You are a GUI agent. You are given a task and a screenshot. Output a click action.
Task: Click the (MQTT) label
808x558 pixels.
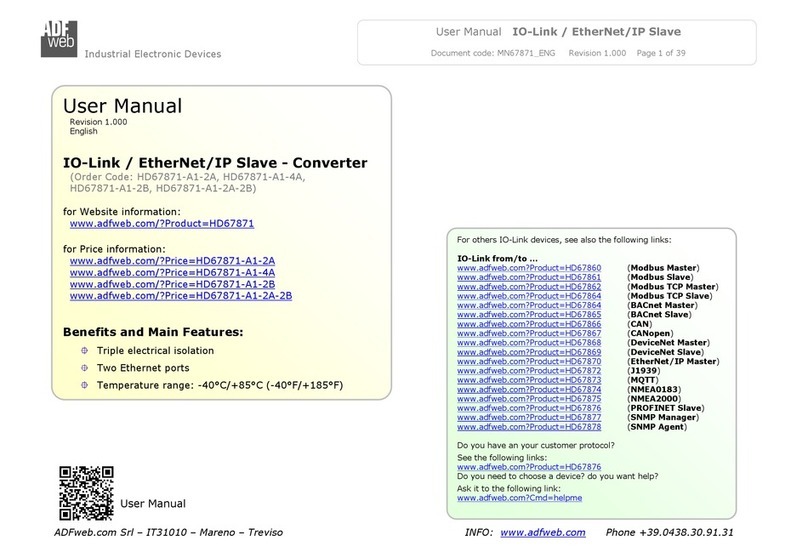[x=643, y=380]
